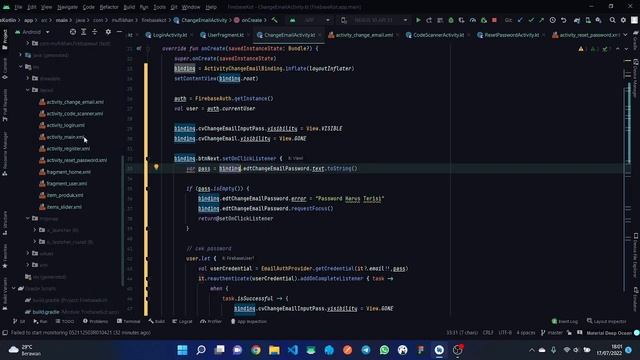Toggle the Layout Inspector tool window

point(607,321)
